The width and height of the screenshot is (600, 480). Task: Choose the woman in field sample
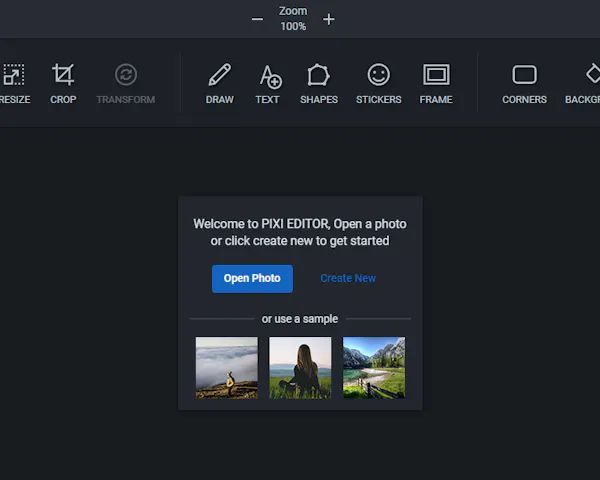pyautogui.click(x=300, y=367)
